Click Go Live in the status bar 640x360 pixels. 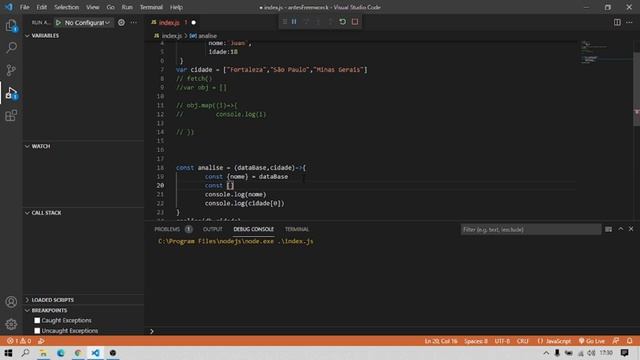tap(592, 341)
